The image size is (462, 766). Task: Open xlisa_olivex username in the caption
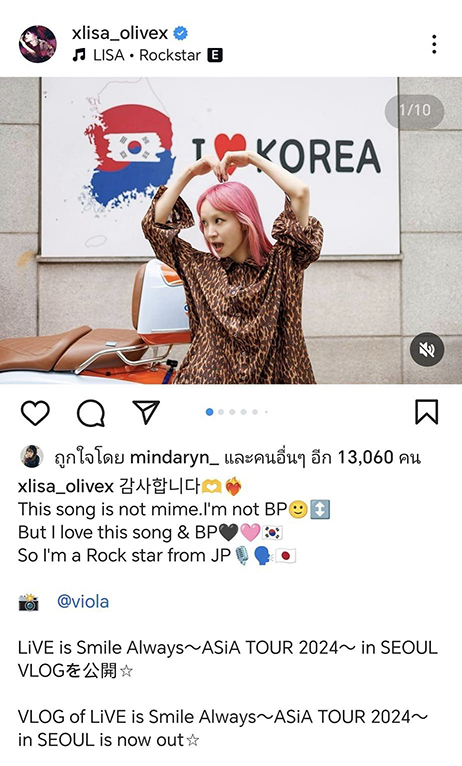(65, 486)
